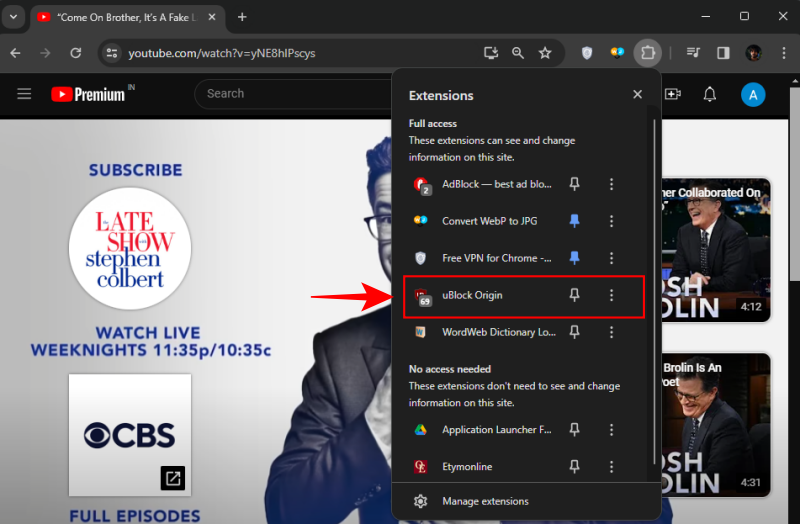Open more actions for Convert WebP to JPG
Viewport: 800px width, 524px height.
(611, 221)
